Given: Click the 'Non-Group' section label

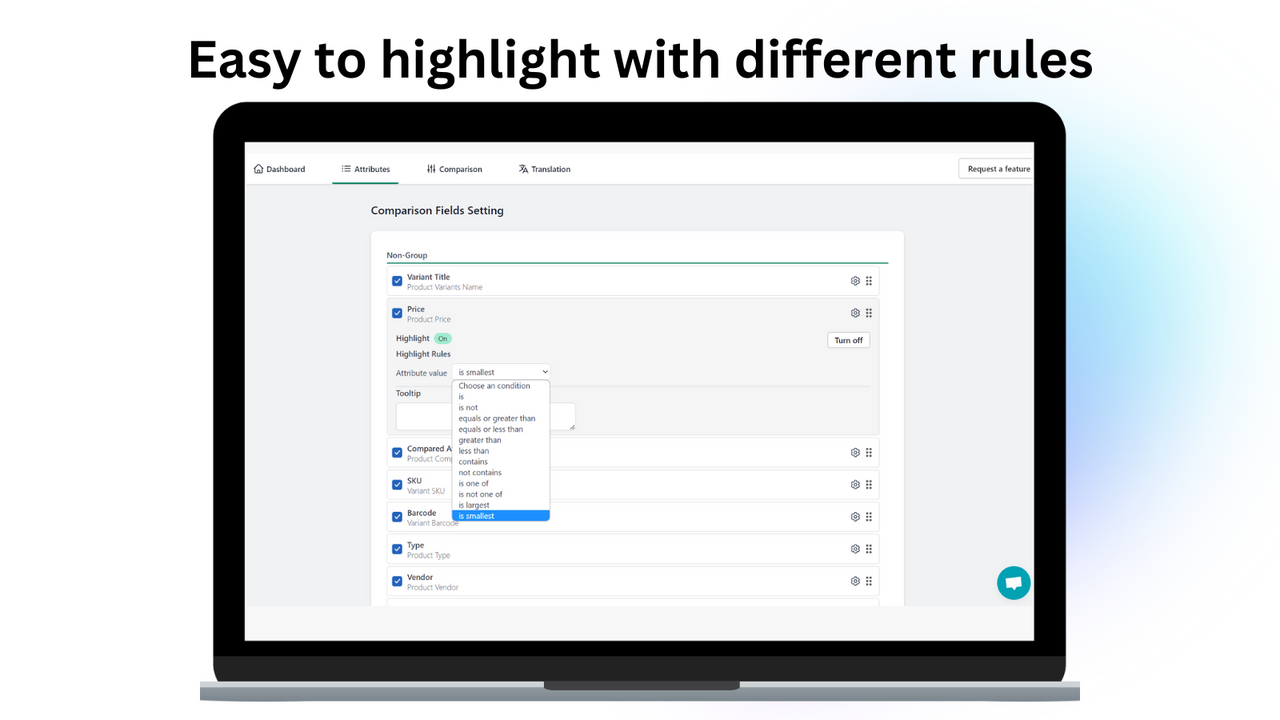Looking at the screenshot, I should 407,255.
